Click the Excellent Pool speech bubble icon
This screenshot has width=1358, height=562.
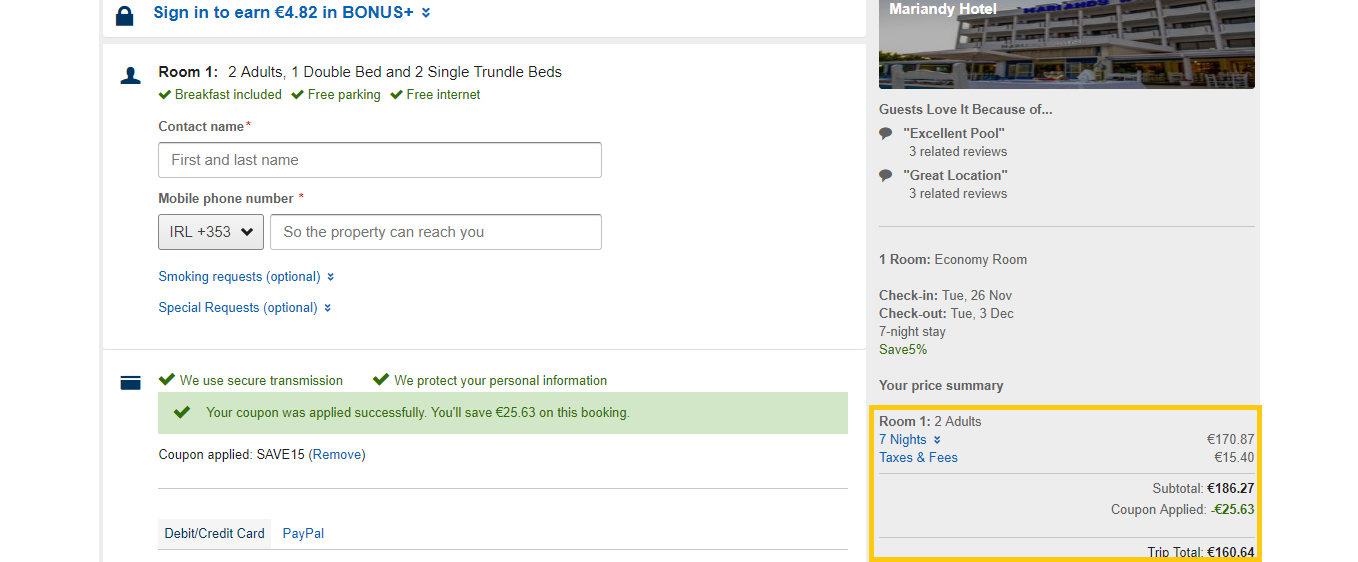tap(885, 133)
